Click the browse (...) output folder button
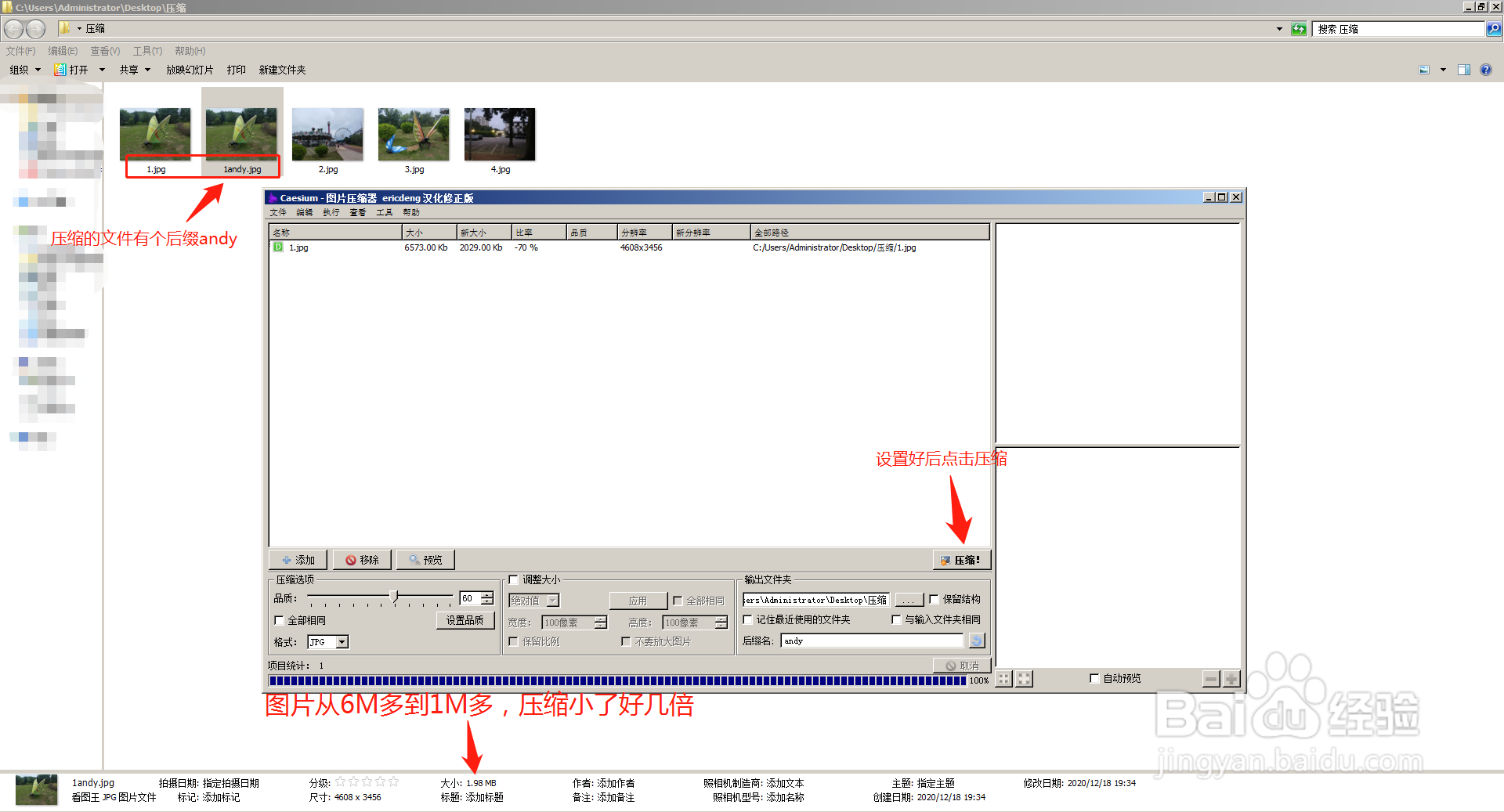The width and height of the screenshot is (1504, 812). [909, 600]
